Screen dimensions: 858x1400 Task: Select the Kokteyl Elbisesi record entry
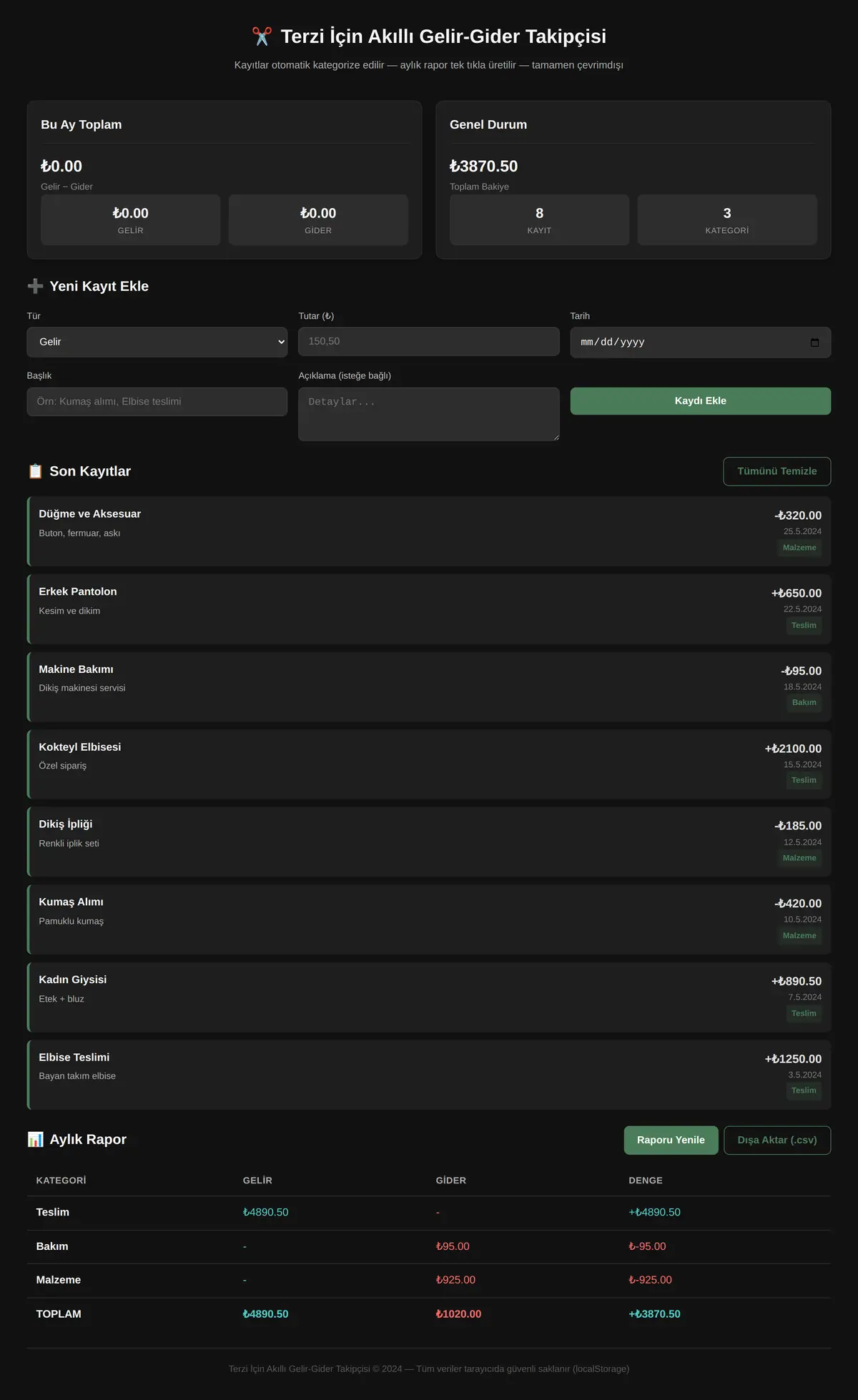click(429, 764)
